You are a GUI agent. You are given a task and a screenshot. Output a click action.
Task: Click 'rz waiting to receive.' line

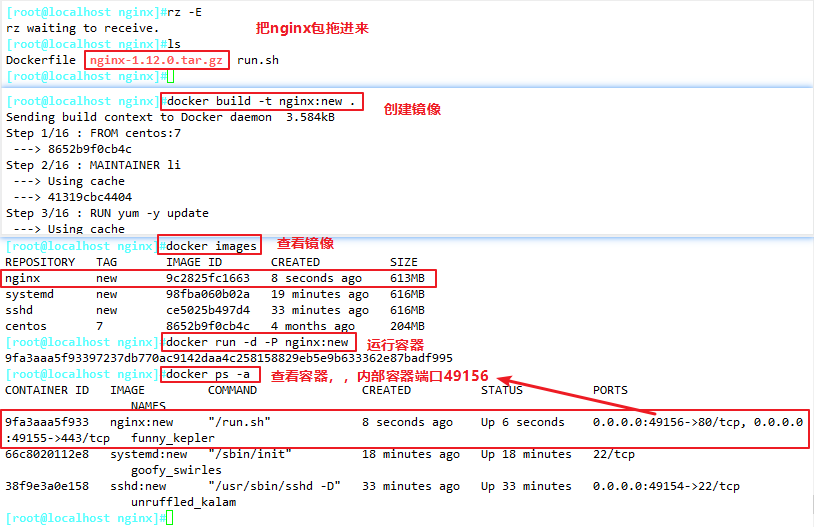83,28
